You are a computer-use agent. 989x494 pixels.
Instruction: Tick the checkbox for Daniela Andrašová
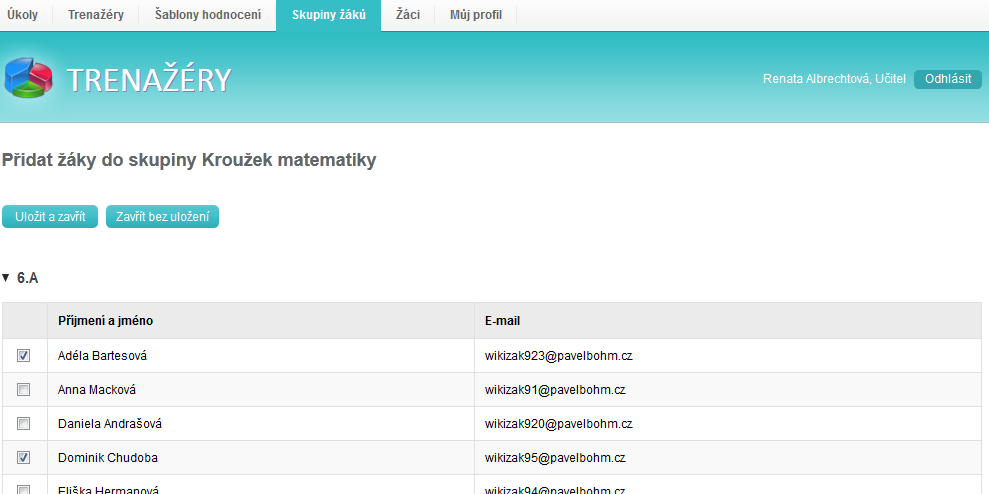pyautogui.click(x=24, y=424)
